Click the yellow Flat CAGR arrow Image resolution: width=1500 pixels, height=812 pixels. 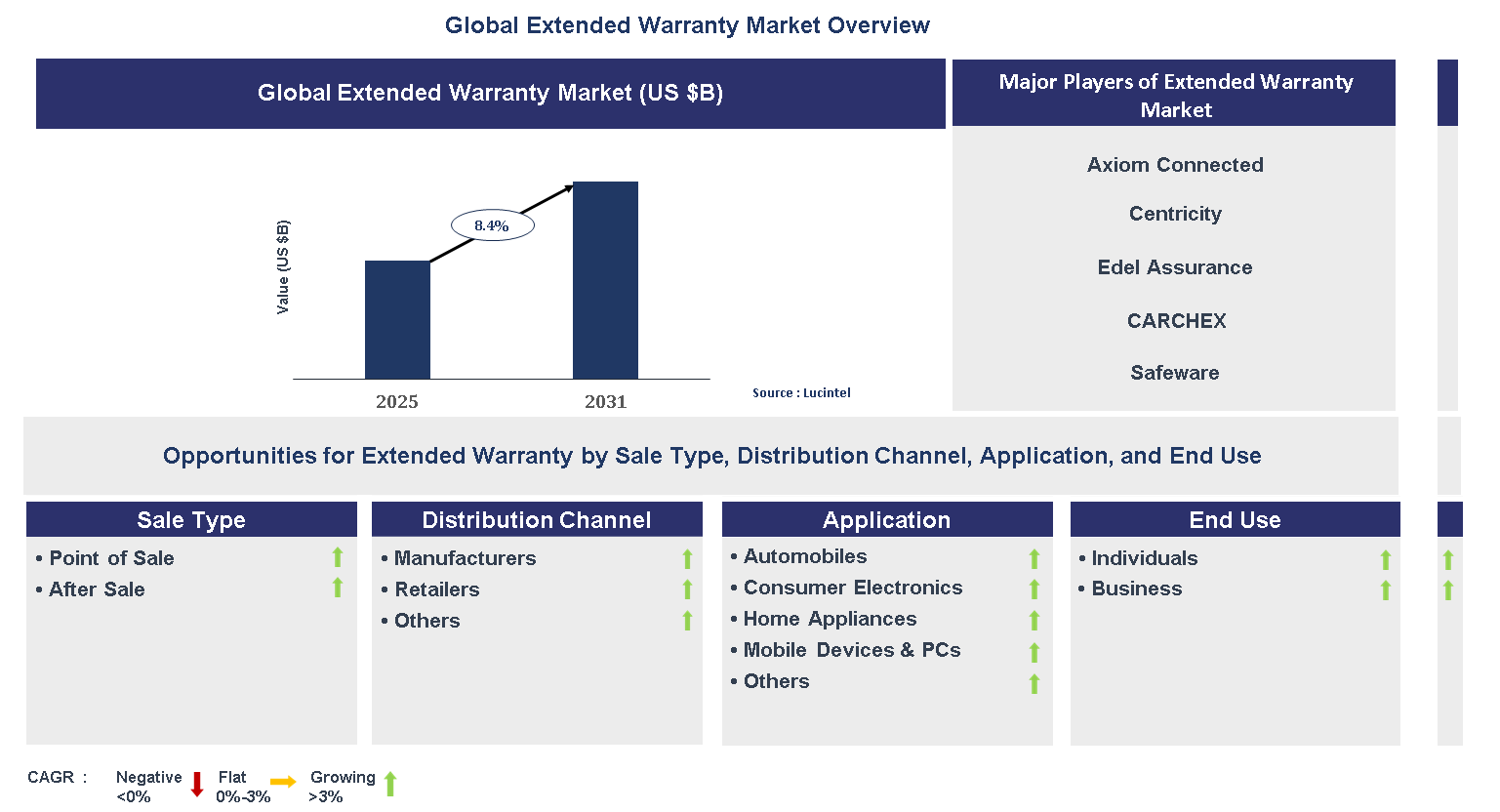pos(283,782)
